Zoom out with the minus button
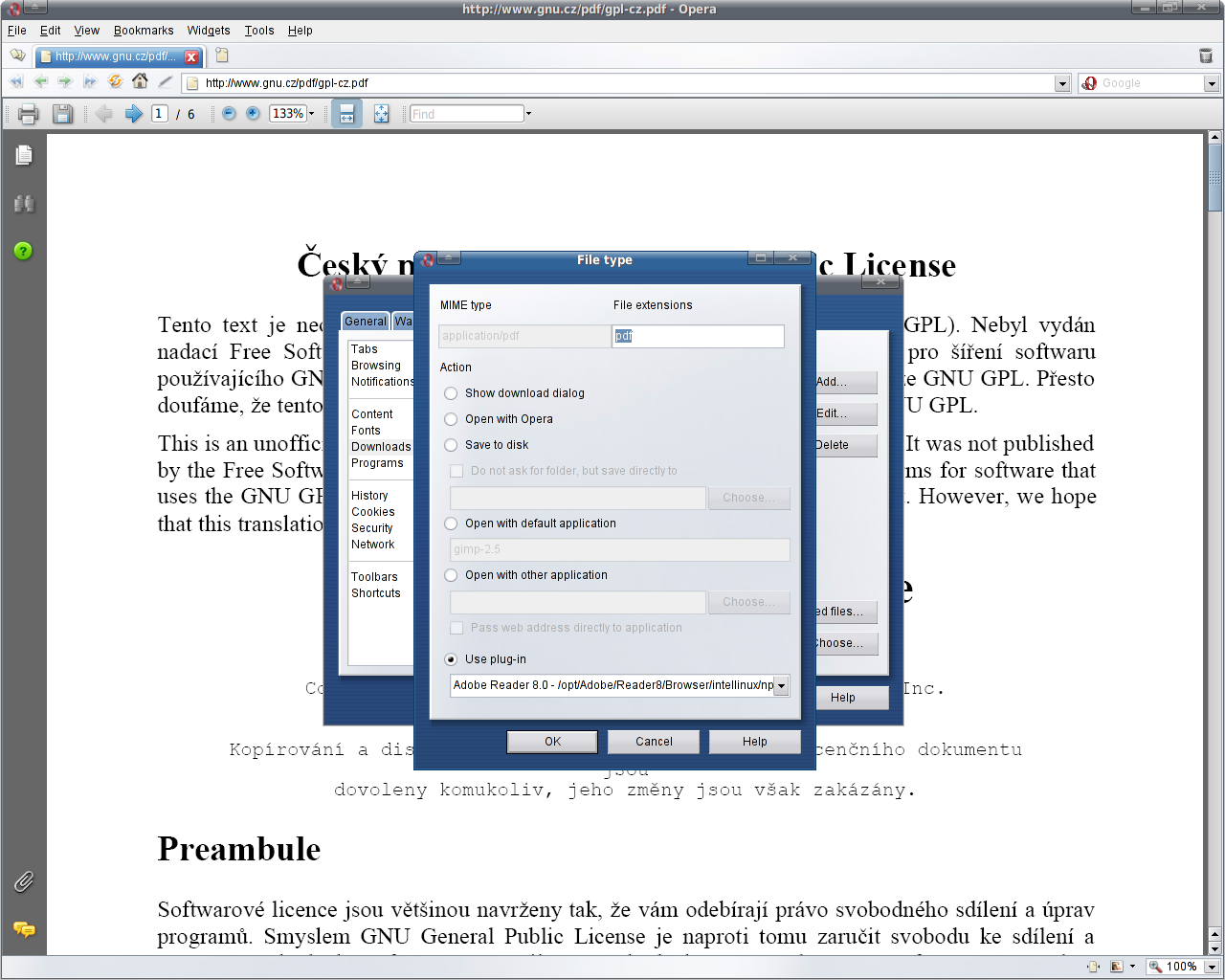Image resolution: width=1225 pixels, height=980 pixels. click(229, 113)
